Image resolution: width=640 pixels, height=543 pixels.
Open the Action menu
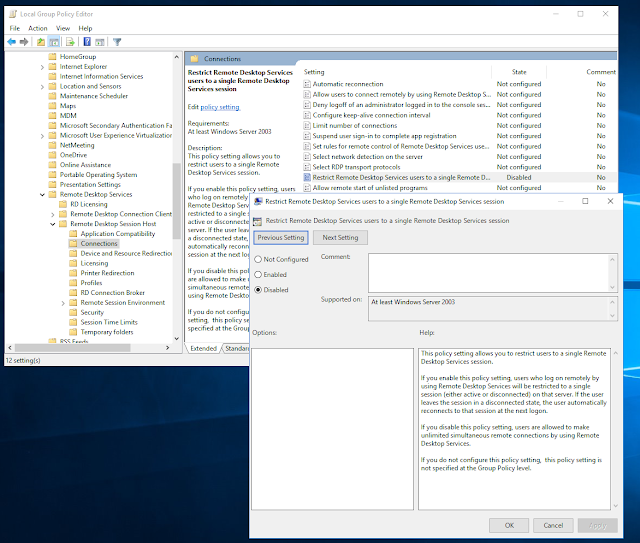[x=38, y=28]
